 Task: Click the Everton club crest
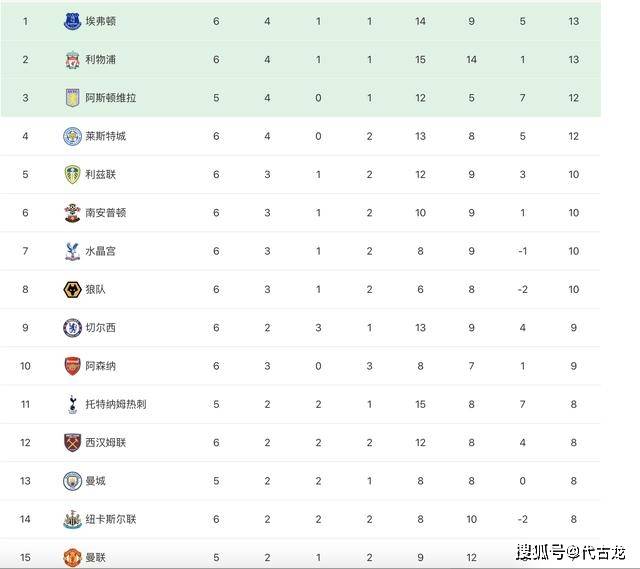click(73, 21)
